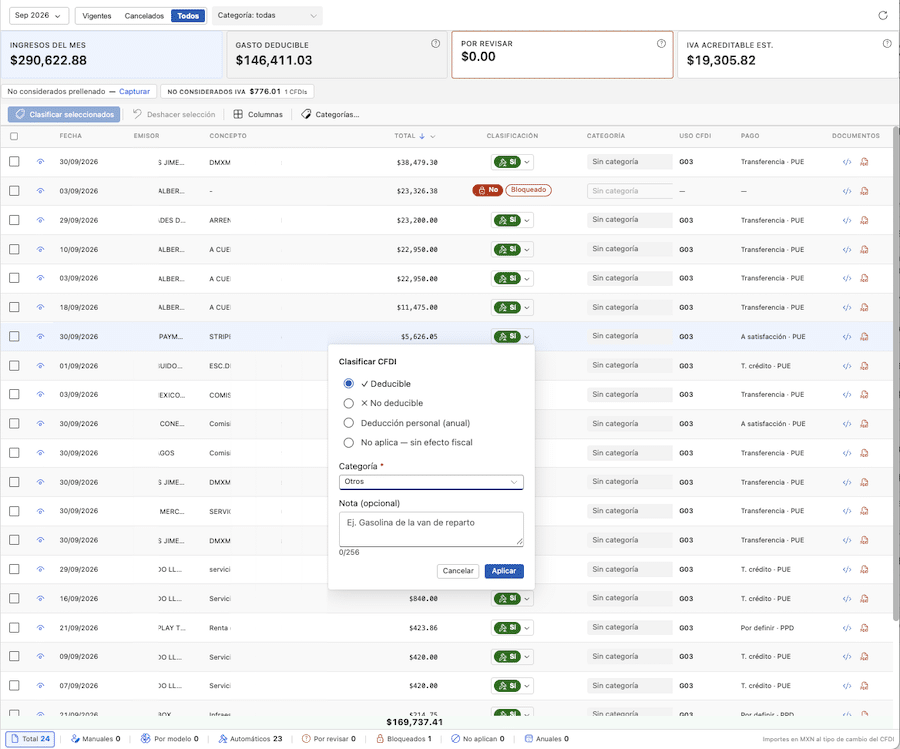Toggle the select-all checkbox in table header
This screenshot has width=900, height=749.
14,136
